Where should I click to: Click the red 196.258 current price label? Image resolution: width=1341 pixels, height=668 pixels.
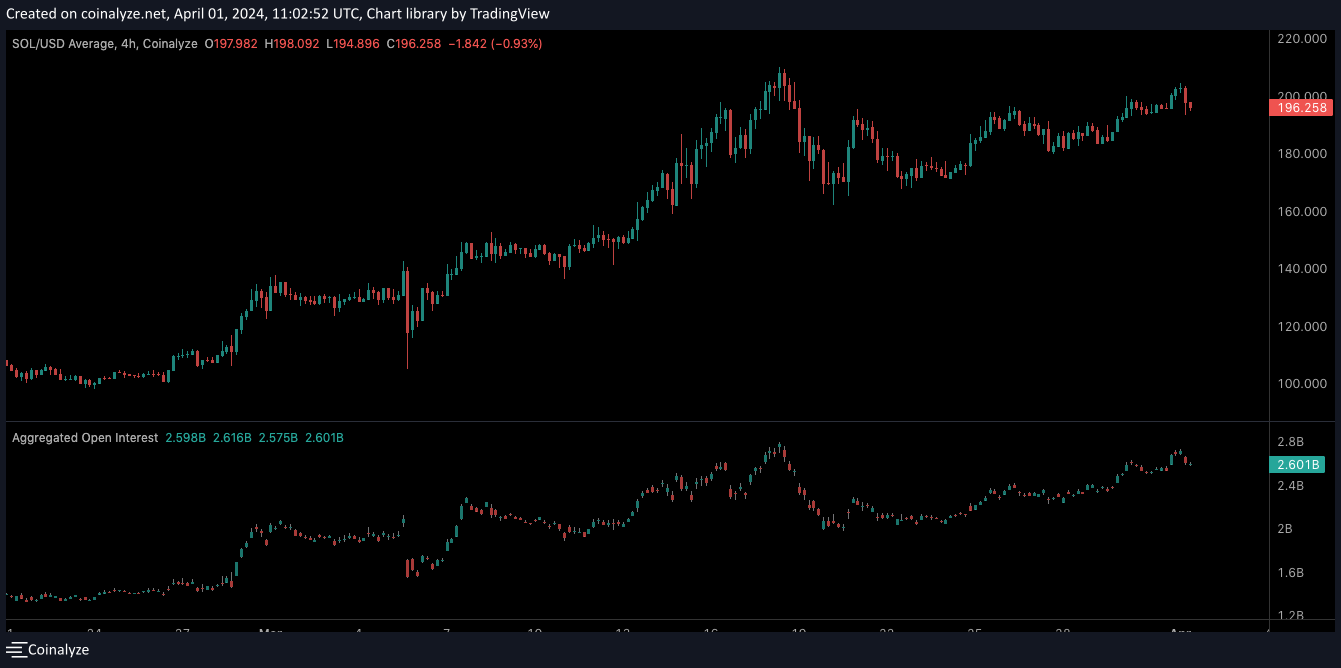tap(1303, 108)
